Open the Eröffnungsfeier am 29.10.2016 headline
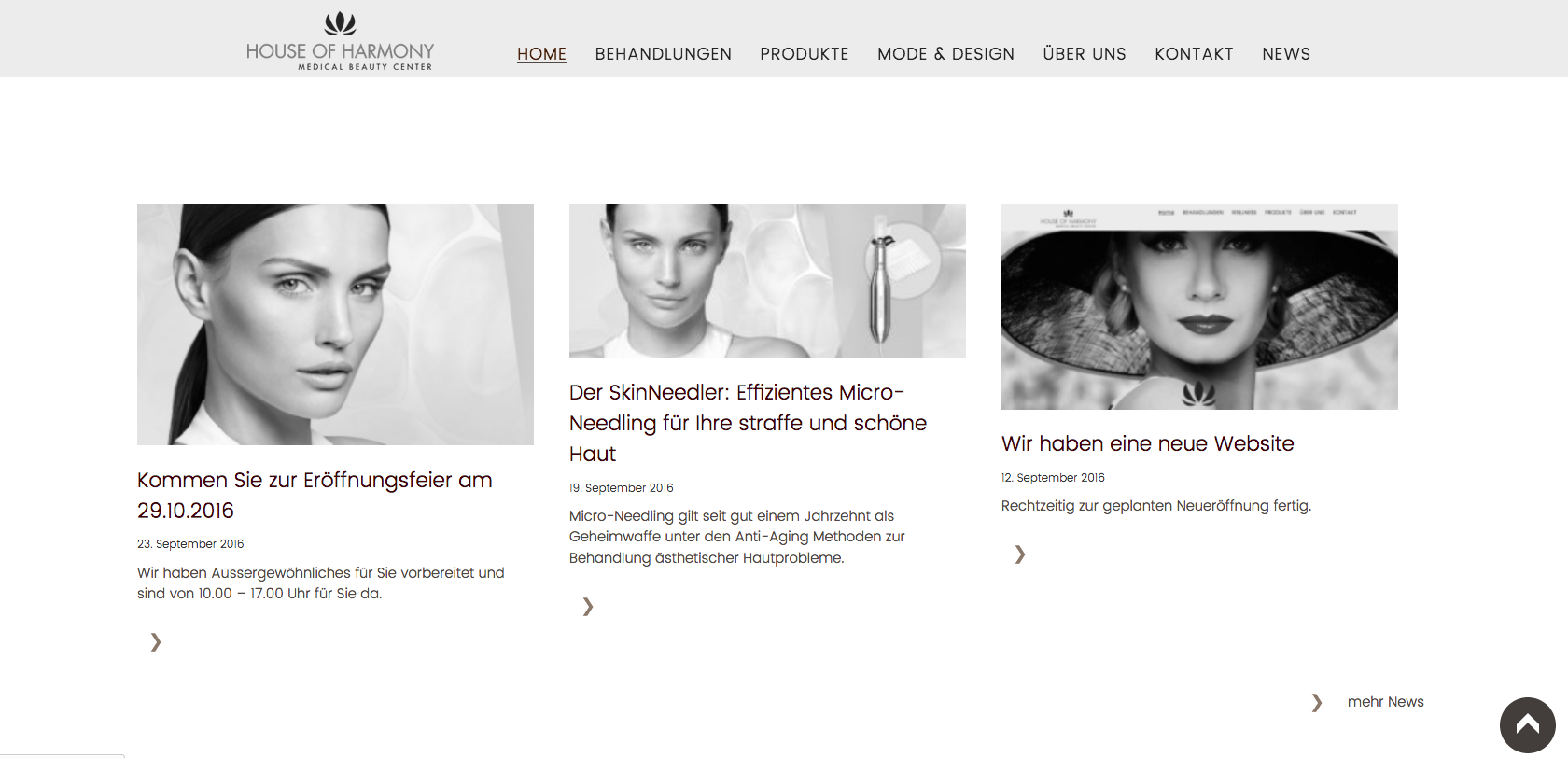The height and width of the screenshot is (758, 1568). click(315, 495)
